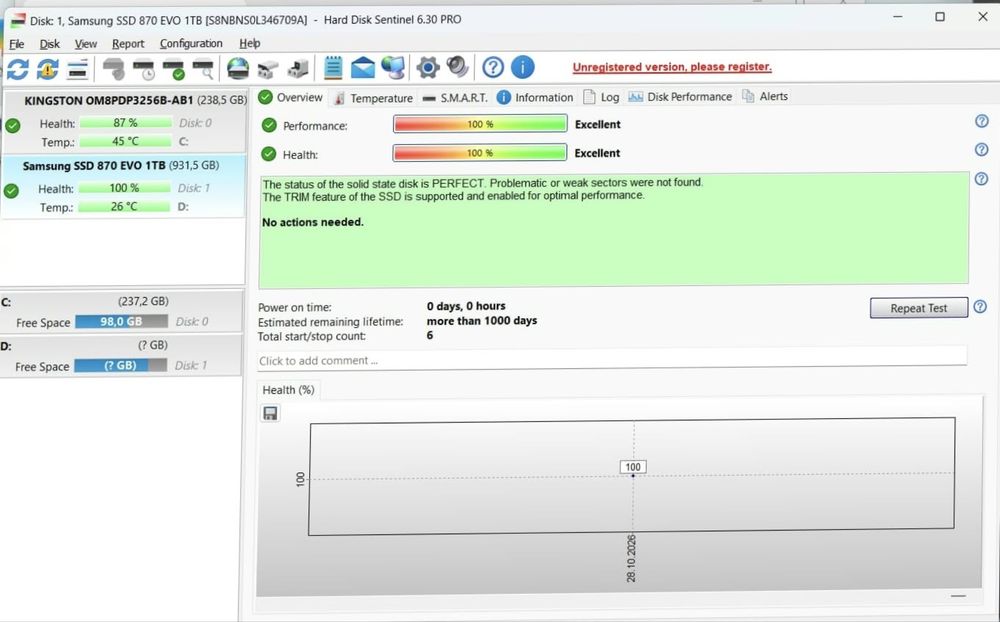Image resolution: width=1000 pixels, height=622 pixels.
Task: Click the globe over disk toolbar icon
Action: tap(238, 68)
